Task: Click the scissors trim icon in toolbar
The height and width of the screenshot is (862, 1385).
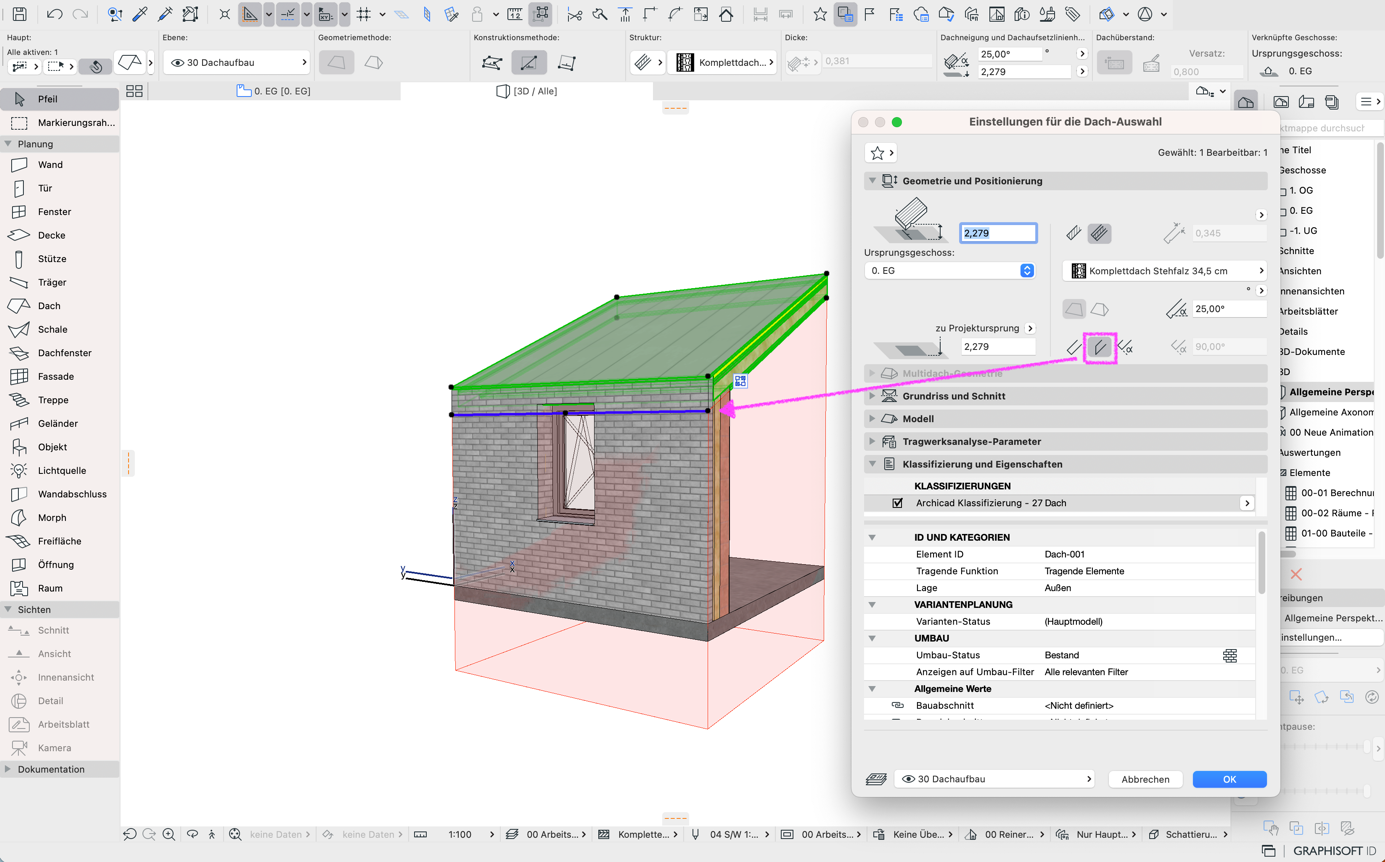Action: click(574, 14)
